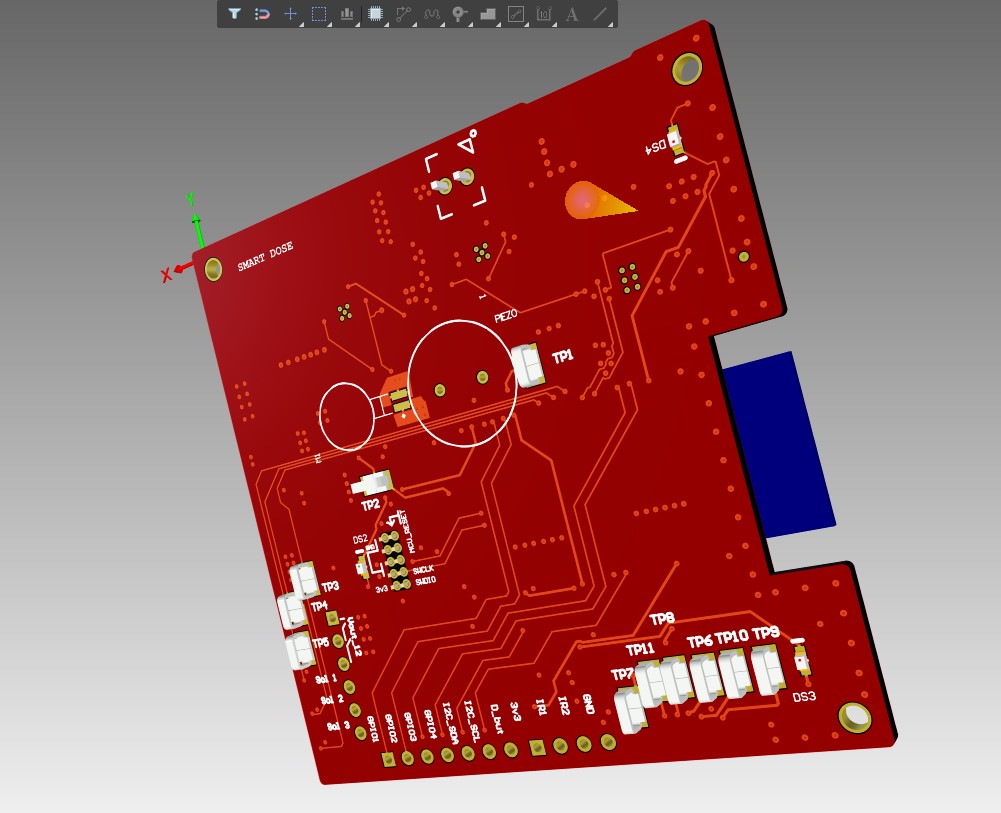Screen dimensions: 1001x813
Task: Select the Place Dimension tool
Action: pyautogui.click(x=544, y=13)
